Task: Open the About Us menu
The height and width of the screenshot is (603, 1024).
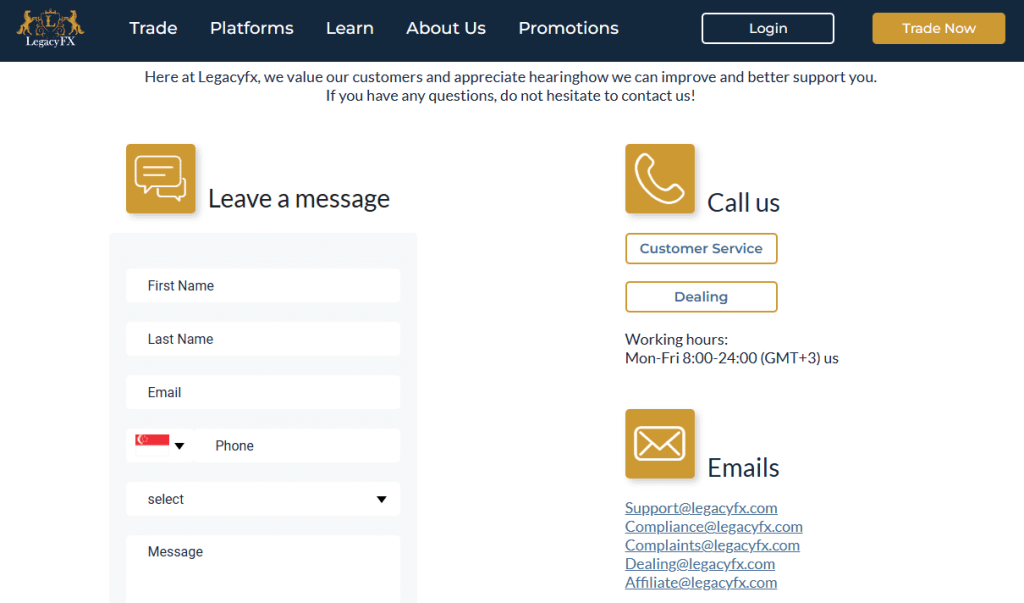Action: (445, 28)
